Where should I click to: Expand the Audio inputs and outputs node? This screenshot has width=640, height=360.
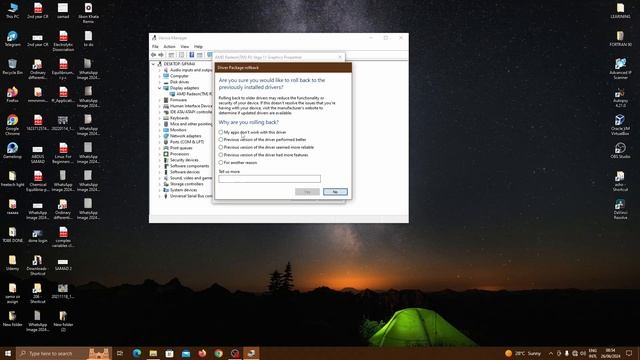(x=160, y=70)
